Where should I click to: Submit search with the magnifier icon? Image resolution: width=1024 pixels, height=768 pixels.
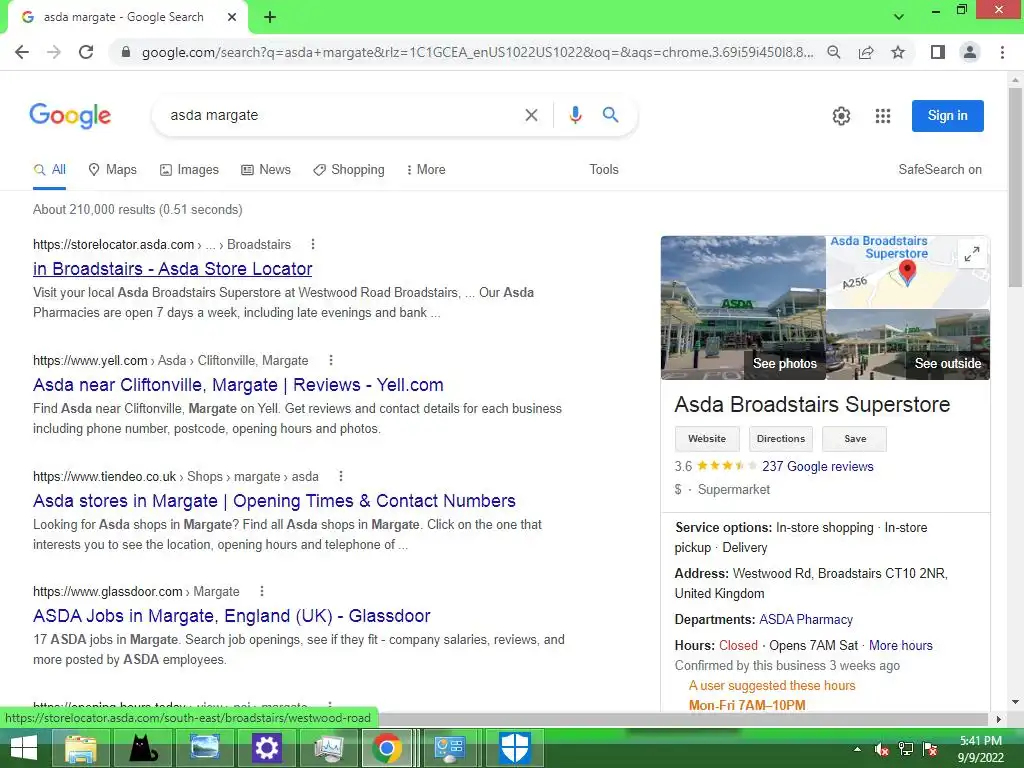pyautogui.click(x=611, y=115)
